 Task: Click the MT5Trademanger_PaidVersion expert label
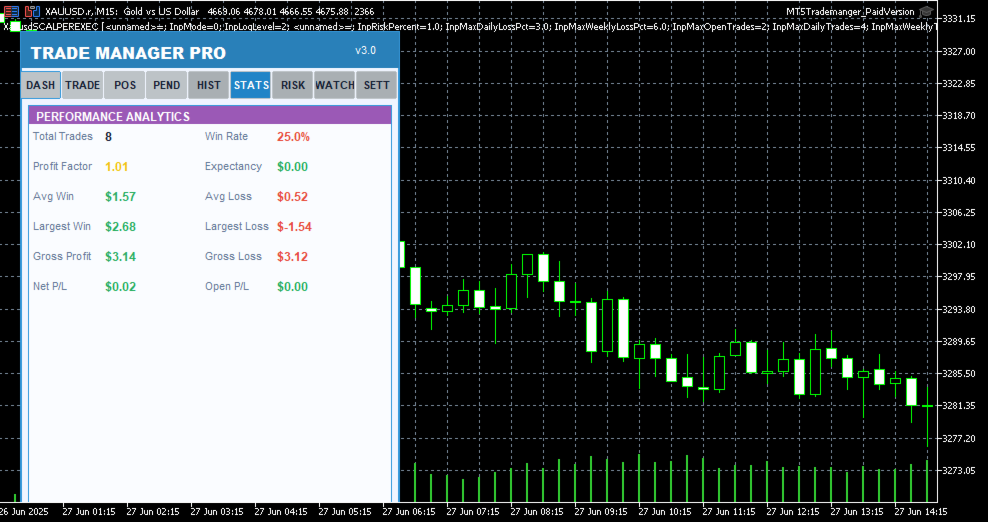click(x=850, y=11)
